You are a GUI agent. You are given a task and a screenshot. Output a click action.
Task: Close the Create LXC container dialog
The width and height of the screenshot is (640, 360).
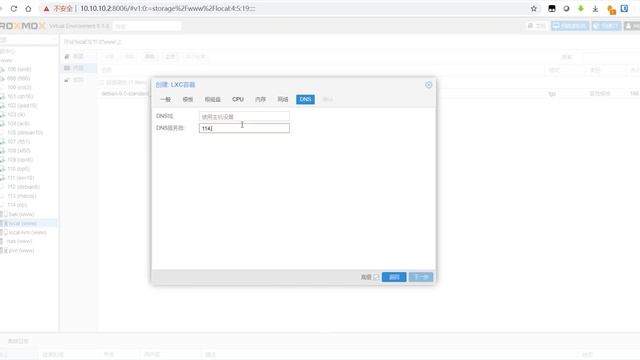pyautogui.click(x=429, y=85)
